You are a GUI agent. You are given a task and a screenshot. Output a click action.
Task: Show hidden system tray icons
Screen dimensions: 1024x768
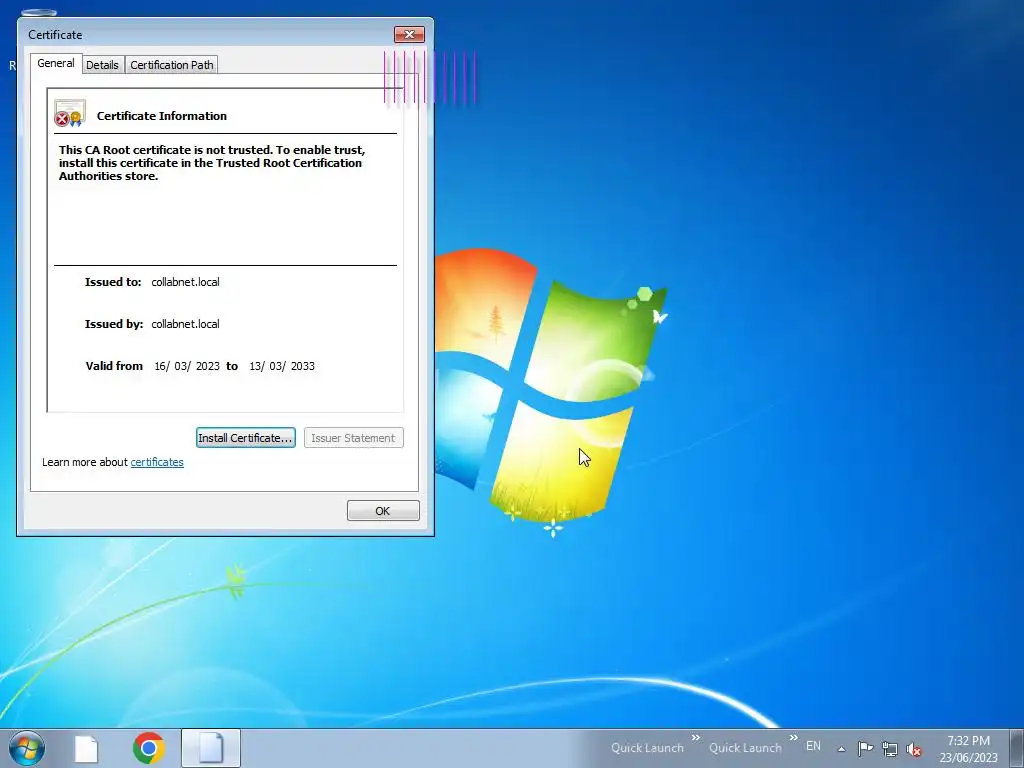click(841, 748)
